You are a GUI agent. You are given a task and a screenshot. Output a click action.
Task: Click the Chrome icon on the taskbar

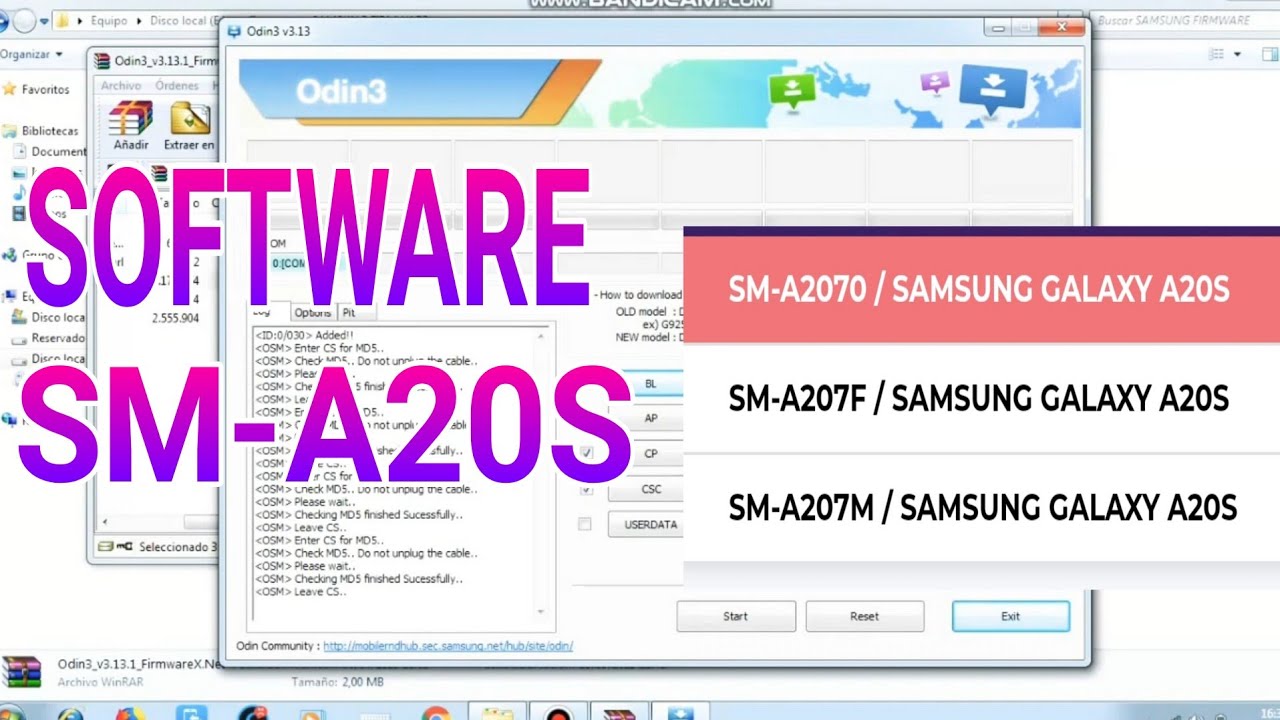[435, 712]
